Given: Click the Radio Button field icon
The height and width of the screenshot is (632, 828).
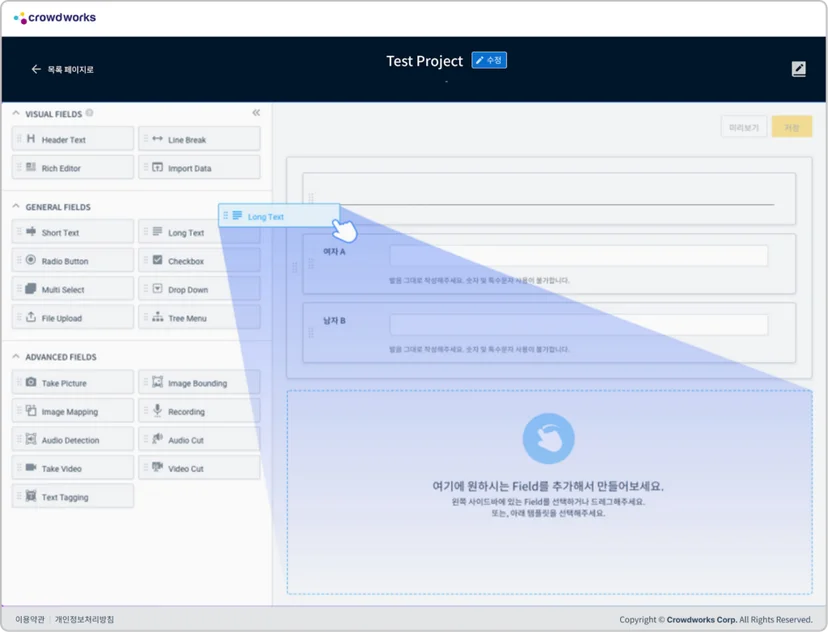Looking at the screenshot, I should point(31,260).
